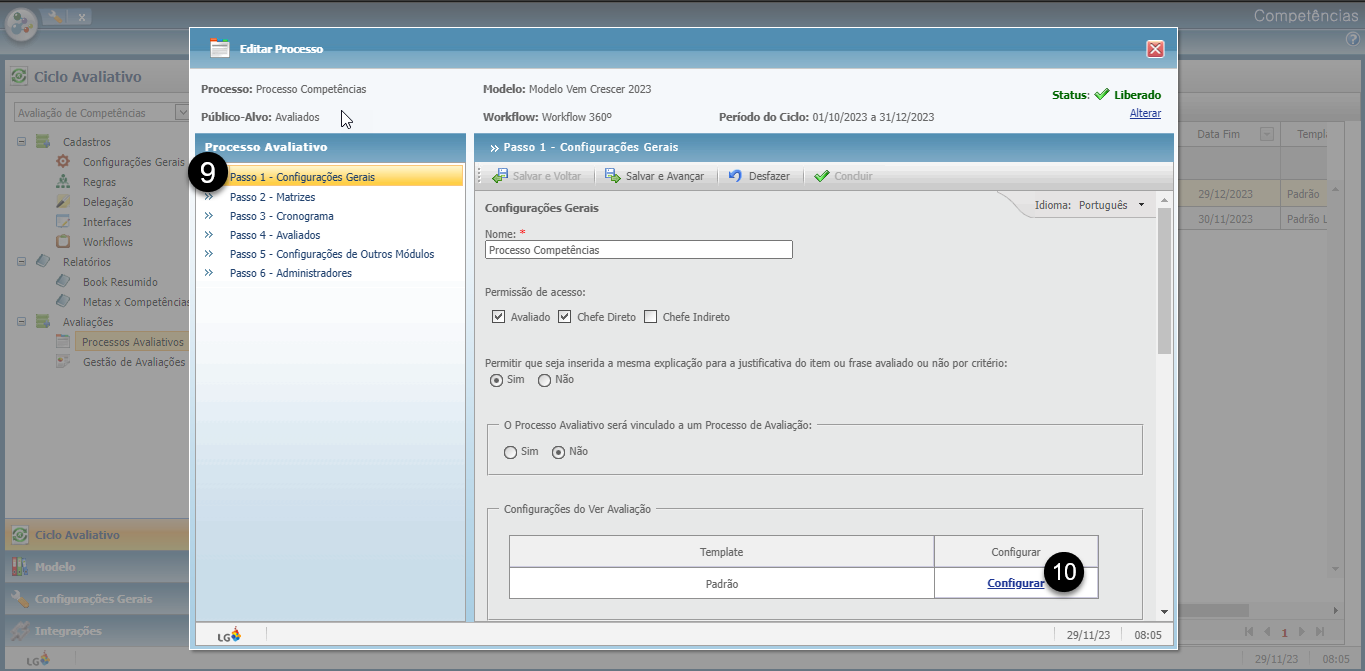Click the Gestão de Avaliações icon

[x=63, y=362]
